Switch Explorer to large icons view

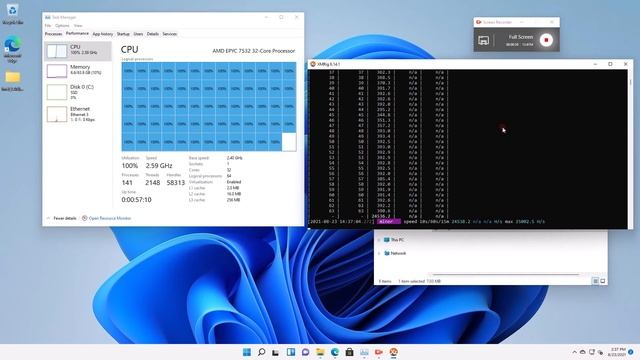point(603,281)
